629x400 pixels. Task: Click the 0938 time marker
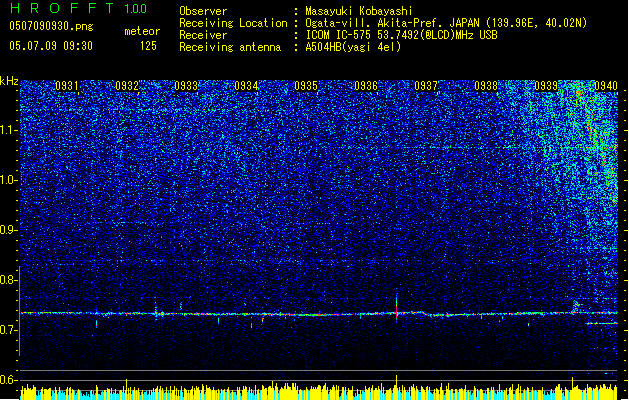pyautogui.click(x=486, y=86)
